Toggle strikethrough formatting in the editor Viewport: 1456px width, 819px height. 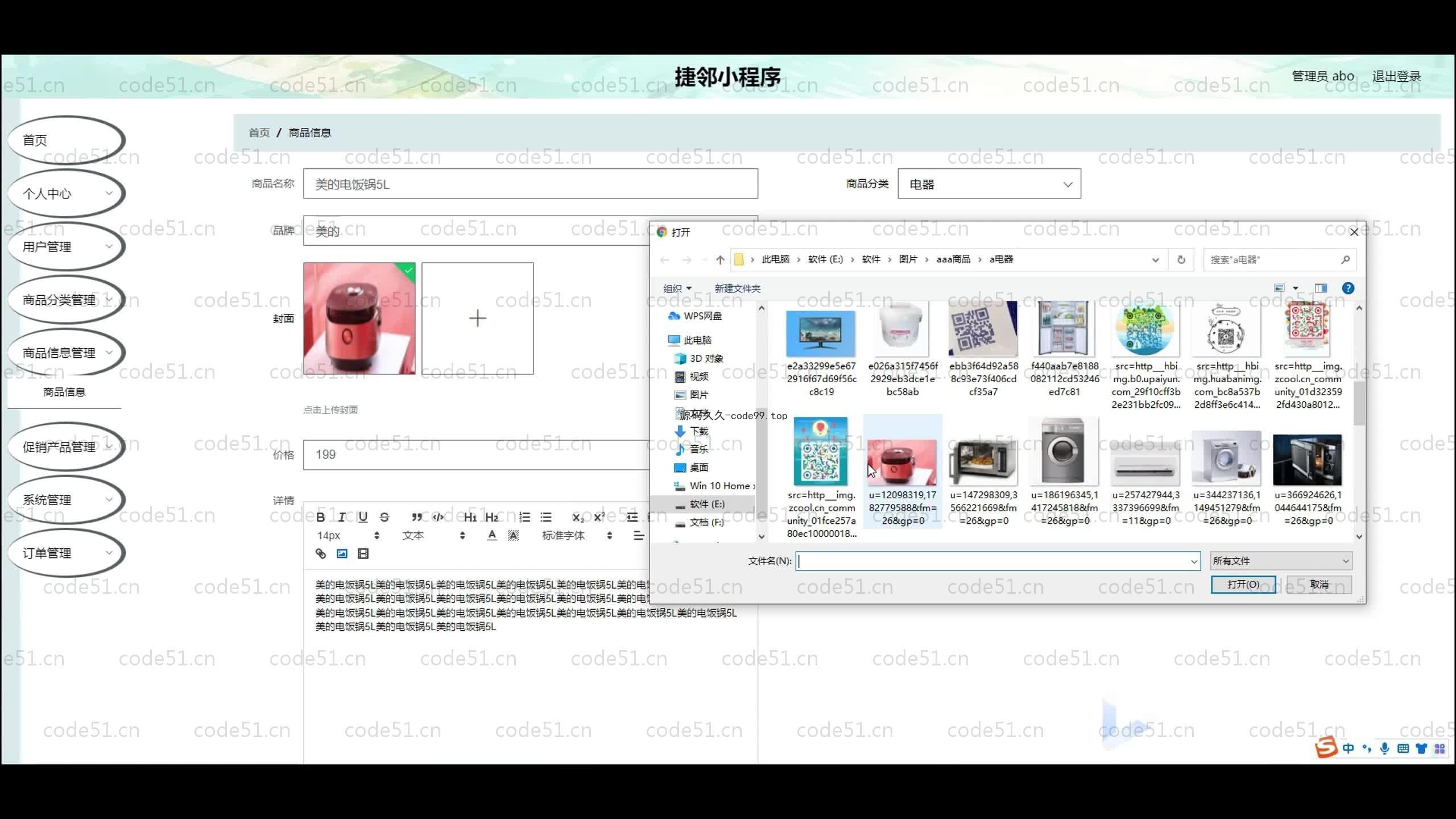coord(384,517)
